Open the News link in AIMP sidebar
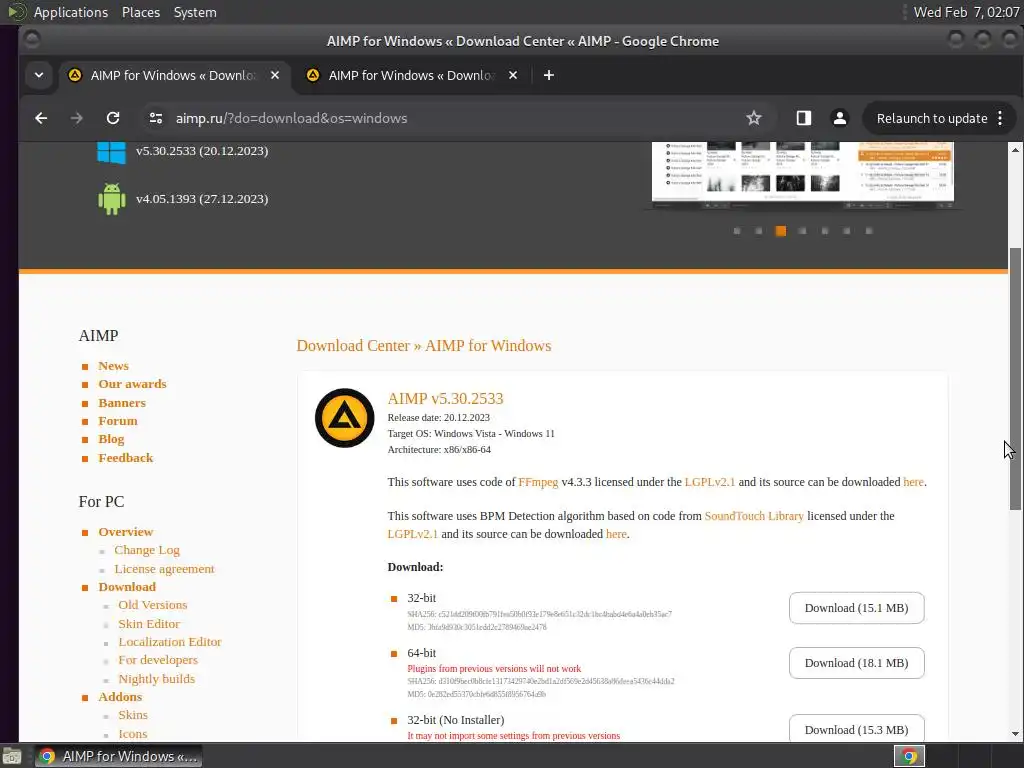 [x=114, y=366]
